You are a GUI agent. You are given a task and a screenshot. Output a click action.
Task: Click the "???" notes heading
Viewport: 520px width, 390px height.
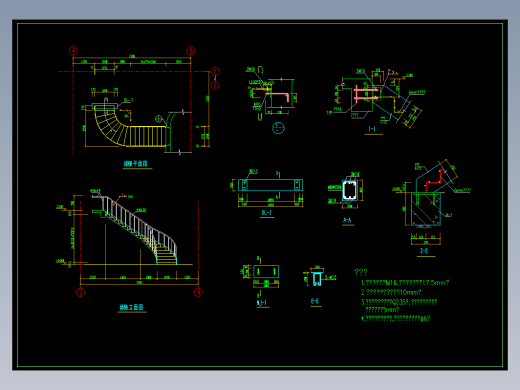click(x=361, y=272)
